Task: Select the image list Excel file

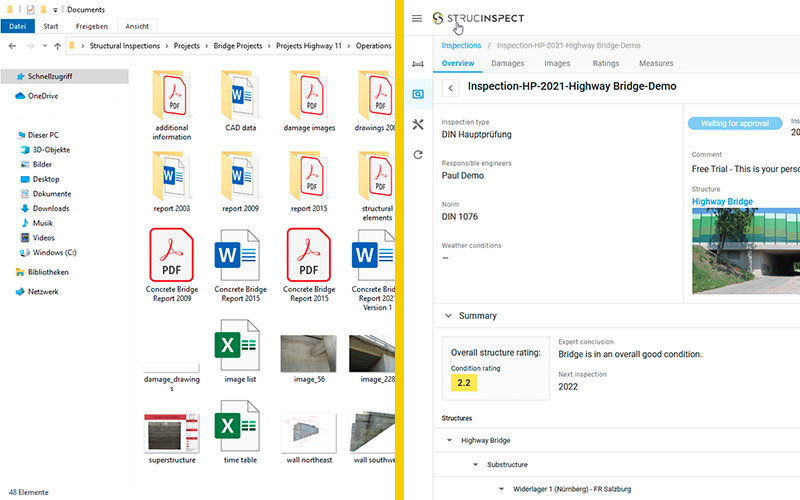Action: click(x=240, y=351)
